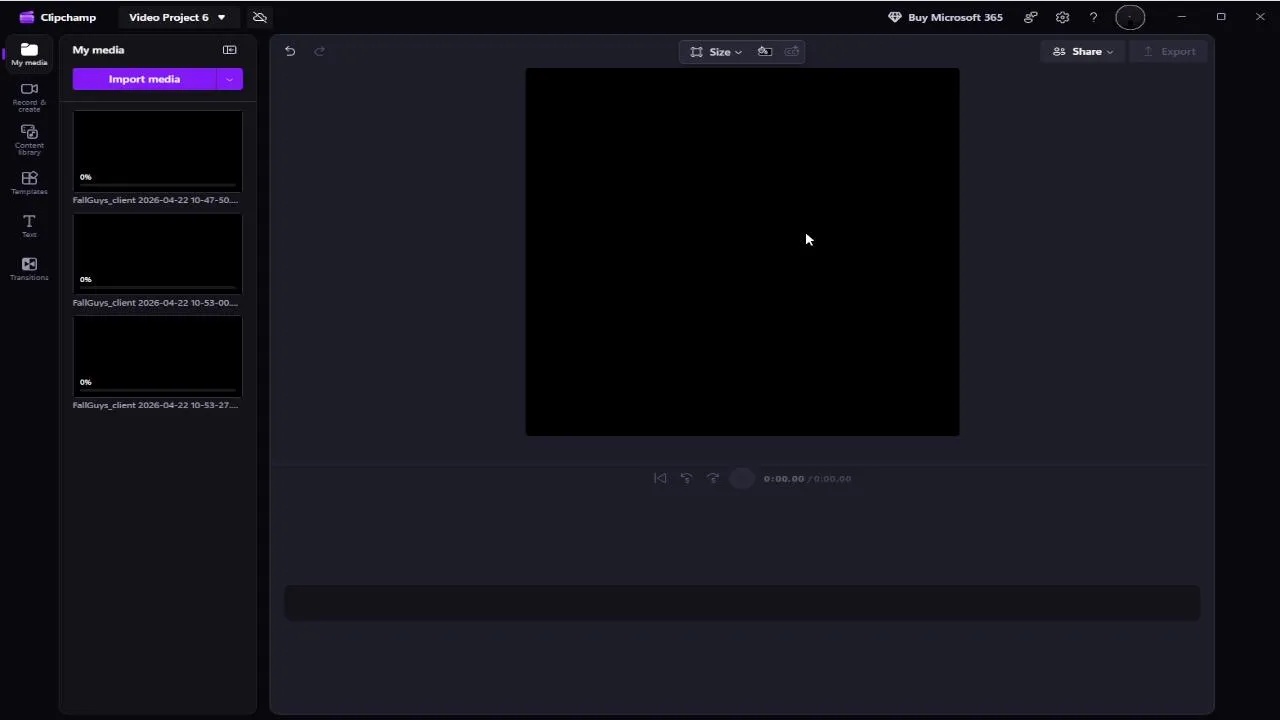
Task: Click the background fill icon next to Size
Action: 765,52
